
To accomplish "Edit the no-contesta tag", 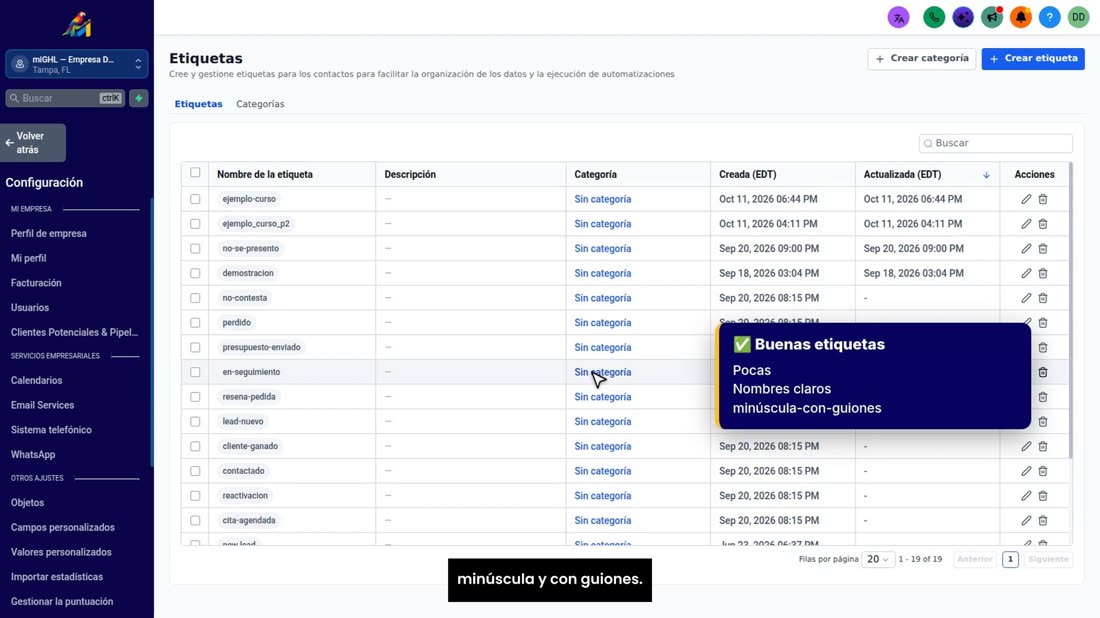I will pyautogui.click(x=1026, y=298).
